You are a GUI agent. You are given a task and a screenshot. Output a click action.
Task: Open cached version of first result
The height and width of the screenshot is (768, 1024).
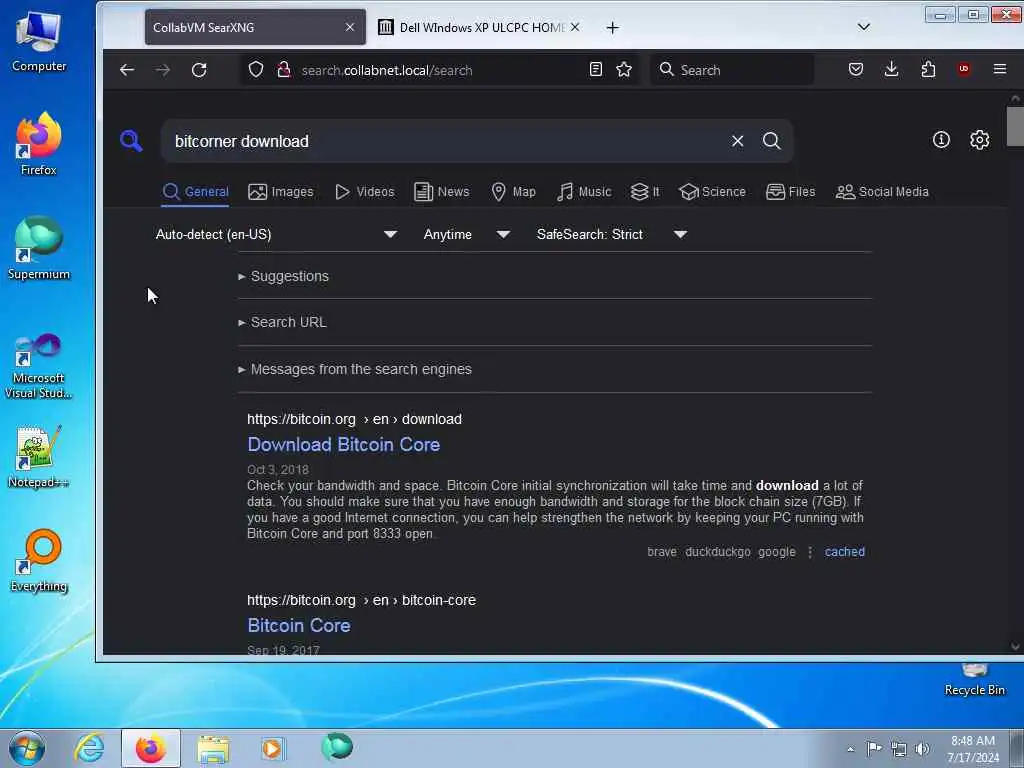(844, 552)
